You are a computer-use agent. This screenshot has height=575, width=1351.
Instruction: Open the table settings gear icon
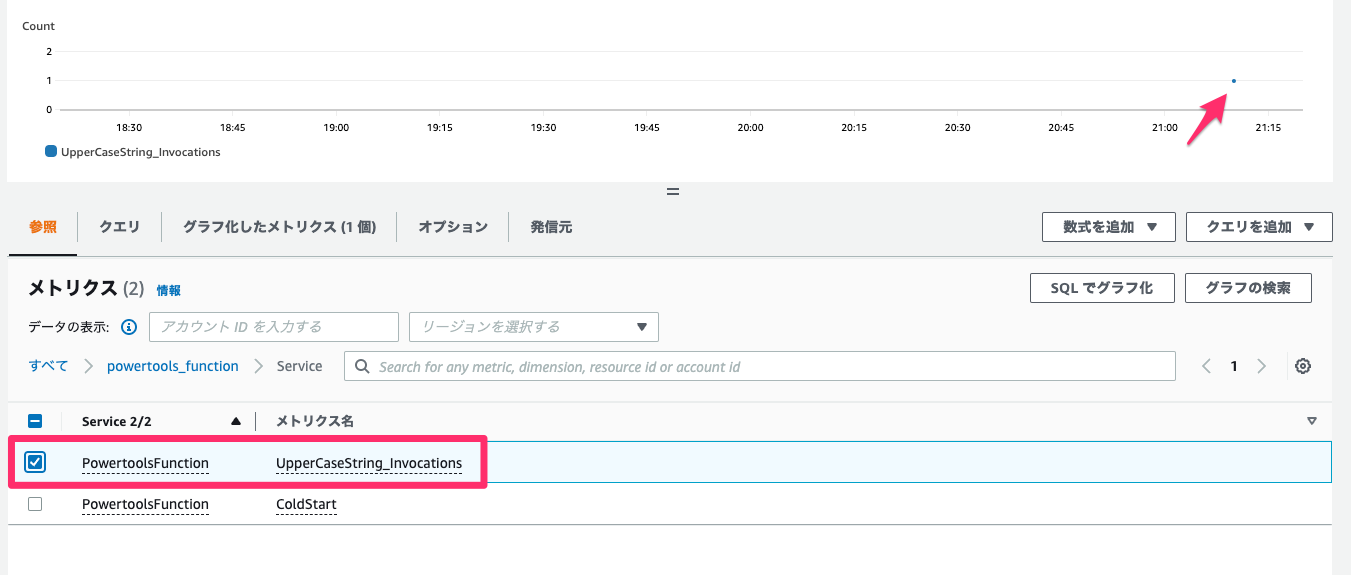pyautogui.click(x=1302, y=366)
